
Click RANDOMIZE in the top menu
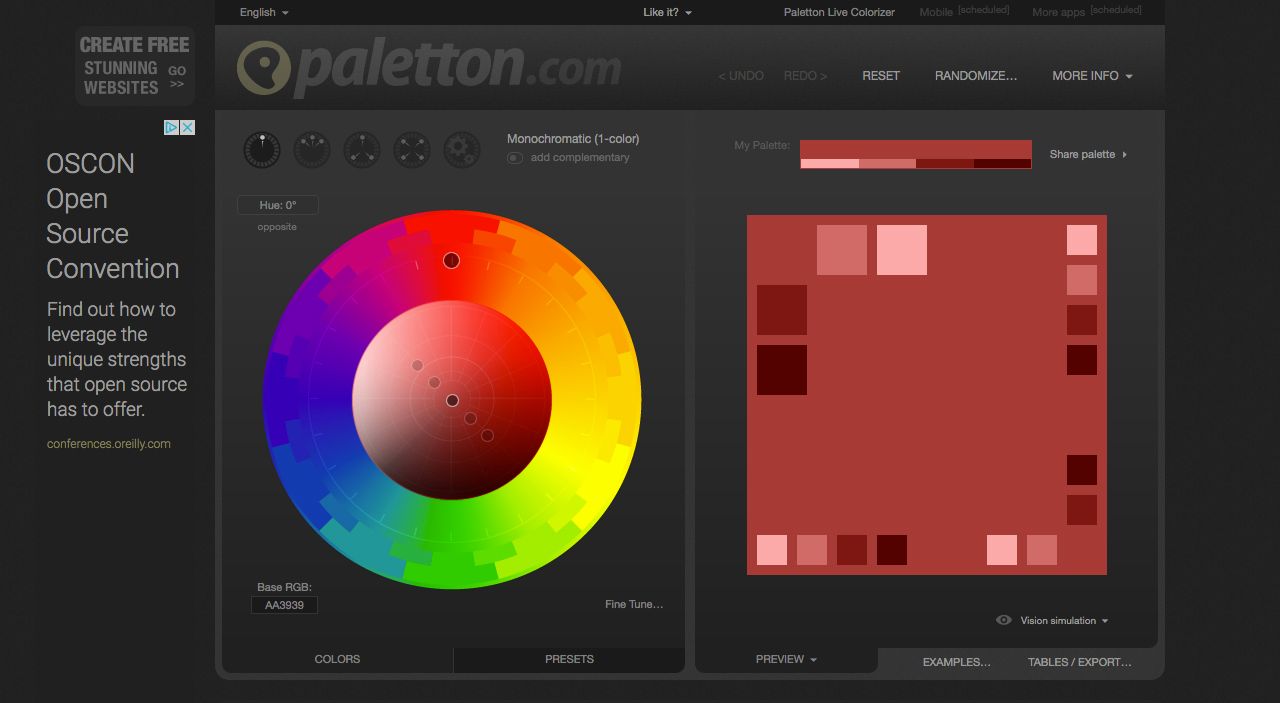(976, 76)
